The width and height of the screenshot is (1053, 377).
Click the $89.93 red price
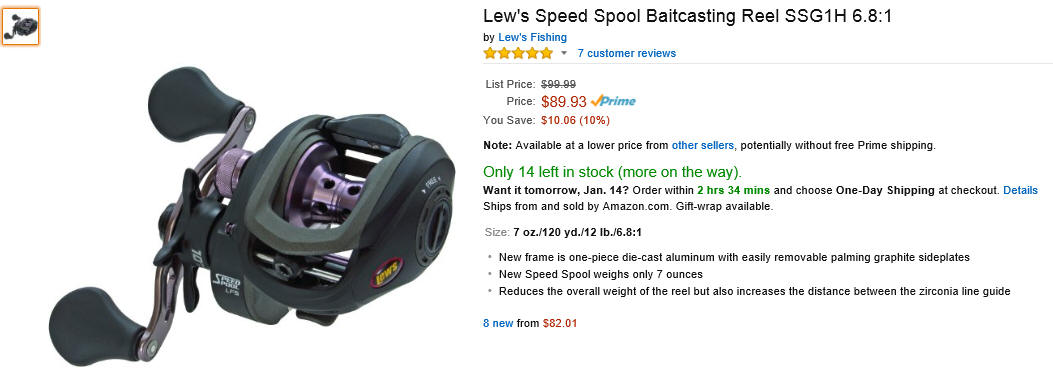point(564,102)
